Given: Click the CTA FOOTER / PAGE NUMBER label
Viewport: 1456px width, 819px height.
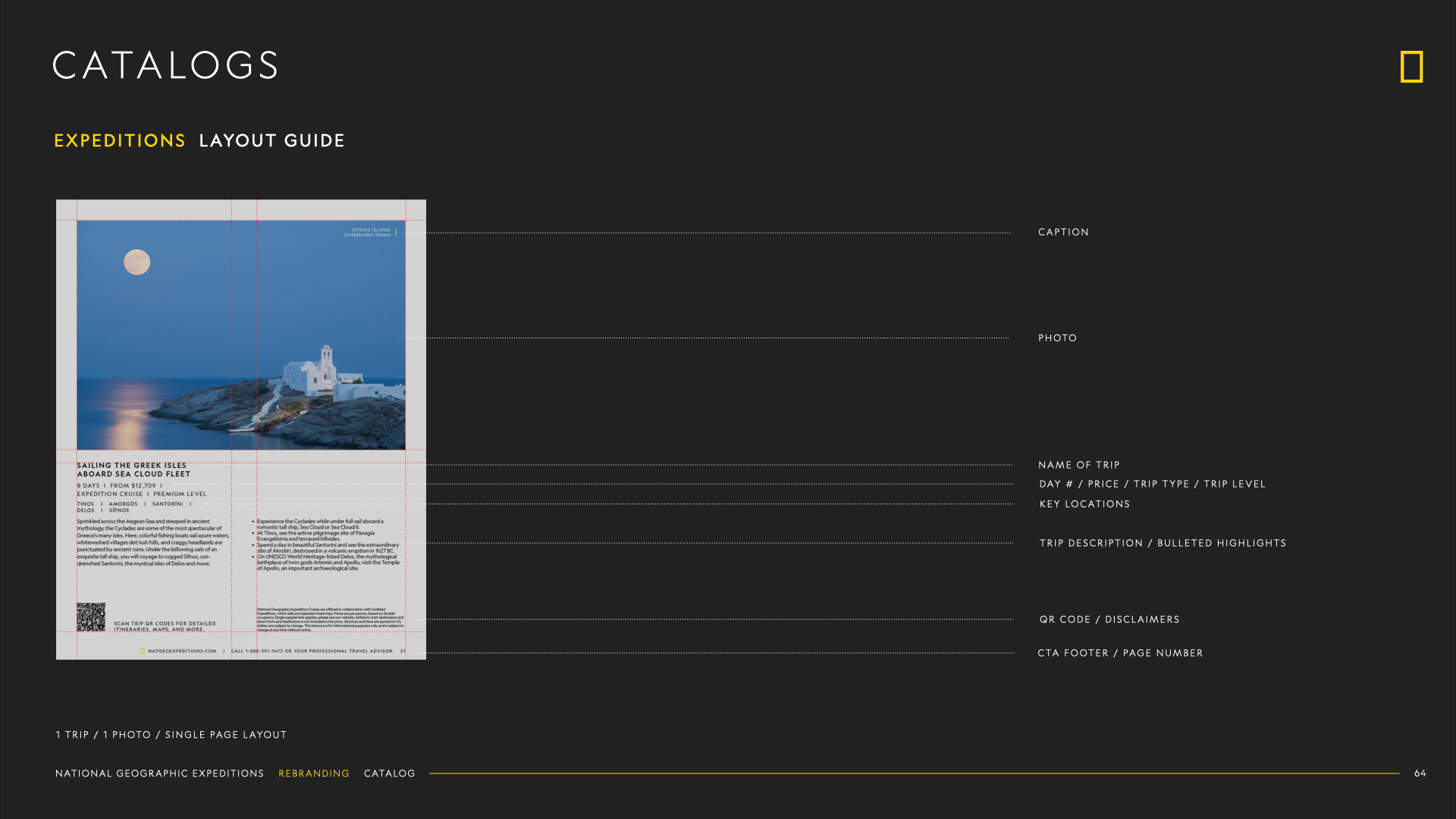Looking at the screenshot, I should point(1120,653).
